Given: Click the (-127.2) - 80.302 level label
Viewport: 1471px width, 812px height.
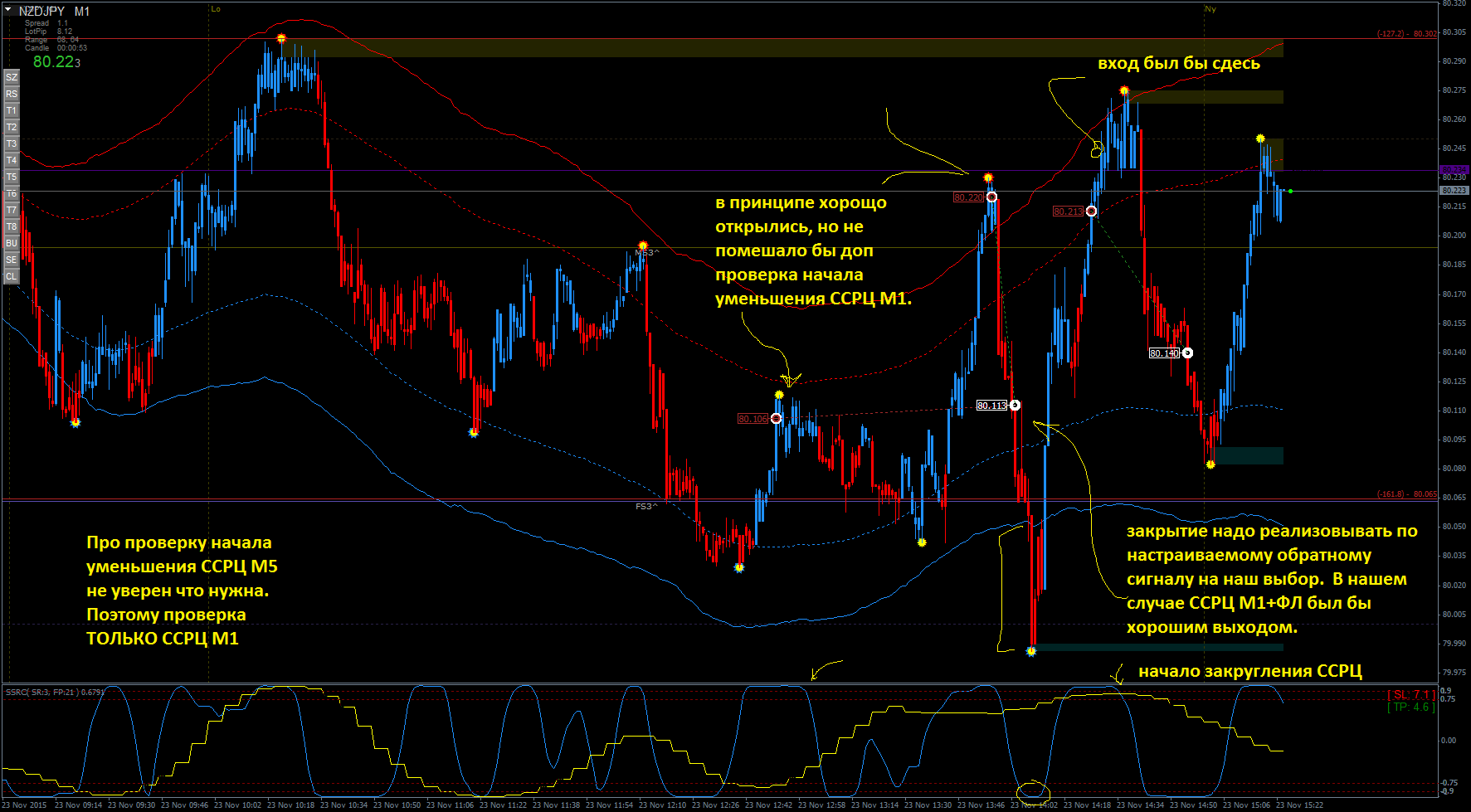Looking at the screenshot, I should coord(1407,34).
